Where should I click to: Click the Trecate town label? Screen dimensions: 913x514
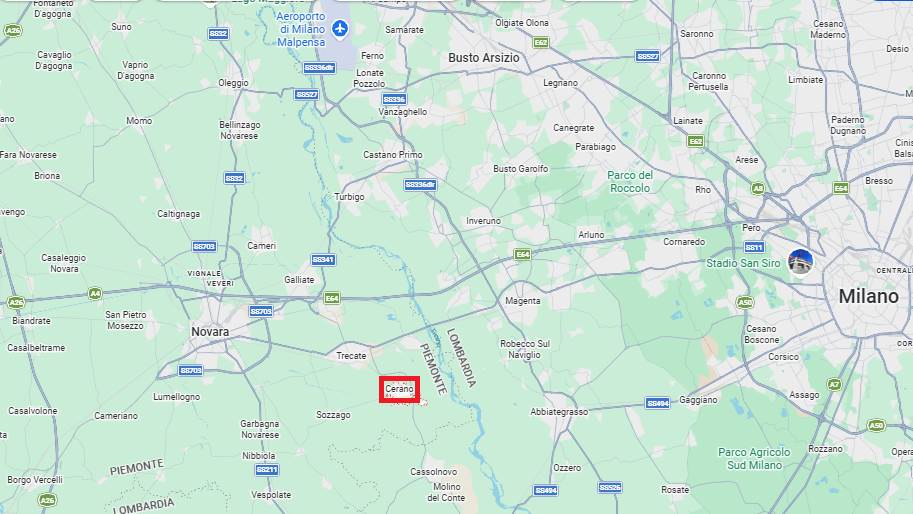pyautogui.click(x=351, y=356)
